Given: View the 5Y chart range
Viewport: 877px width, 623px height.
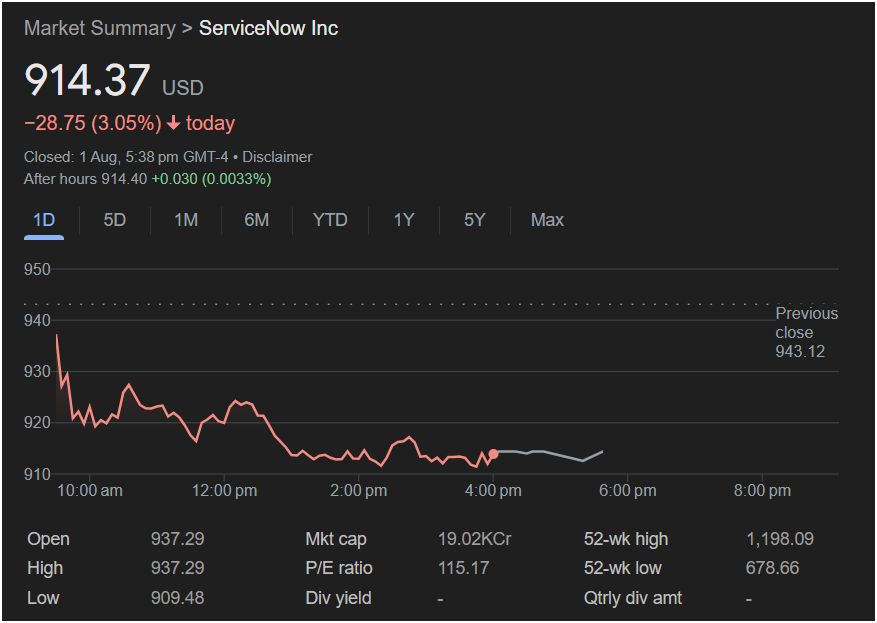Looking at the screenshot, I should pyautogui.click(x=474, y=220).
